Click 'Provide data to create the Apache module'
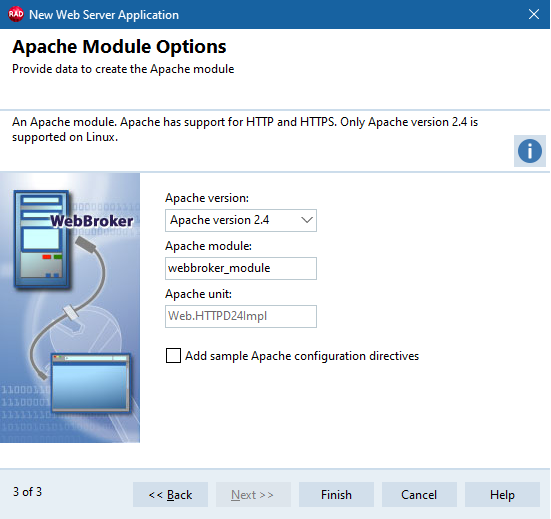This screenshot has width=551, height=519. [x=123, y=69]
